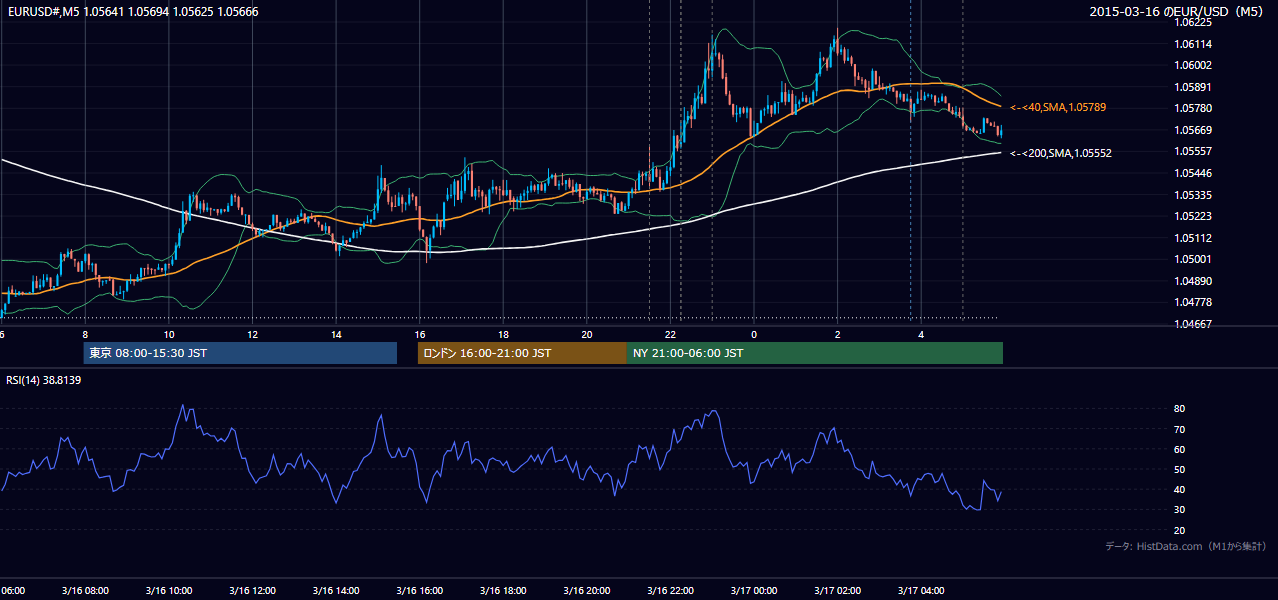Select the 200 SMA label reading 1.05552
This screenshot has height=600, width=1278.
click(1060, 153)
